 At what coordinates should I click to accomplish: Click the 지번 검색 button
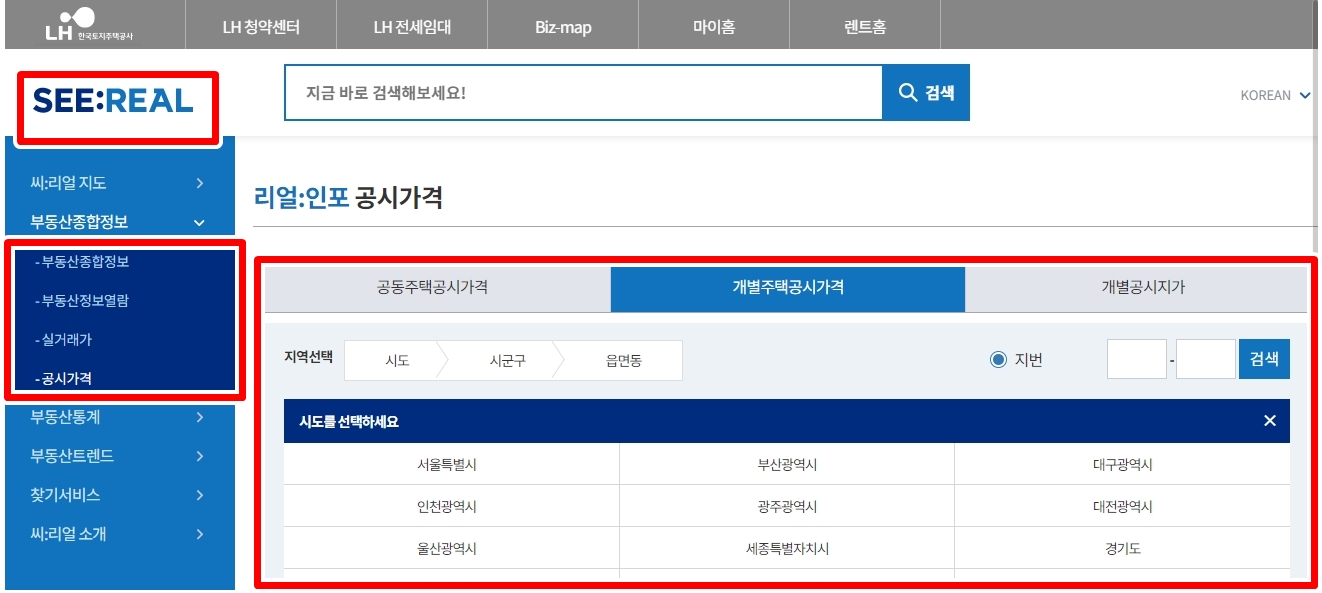pyautogui.click(x=1264, y=359)
